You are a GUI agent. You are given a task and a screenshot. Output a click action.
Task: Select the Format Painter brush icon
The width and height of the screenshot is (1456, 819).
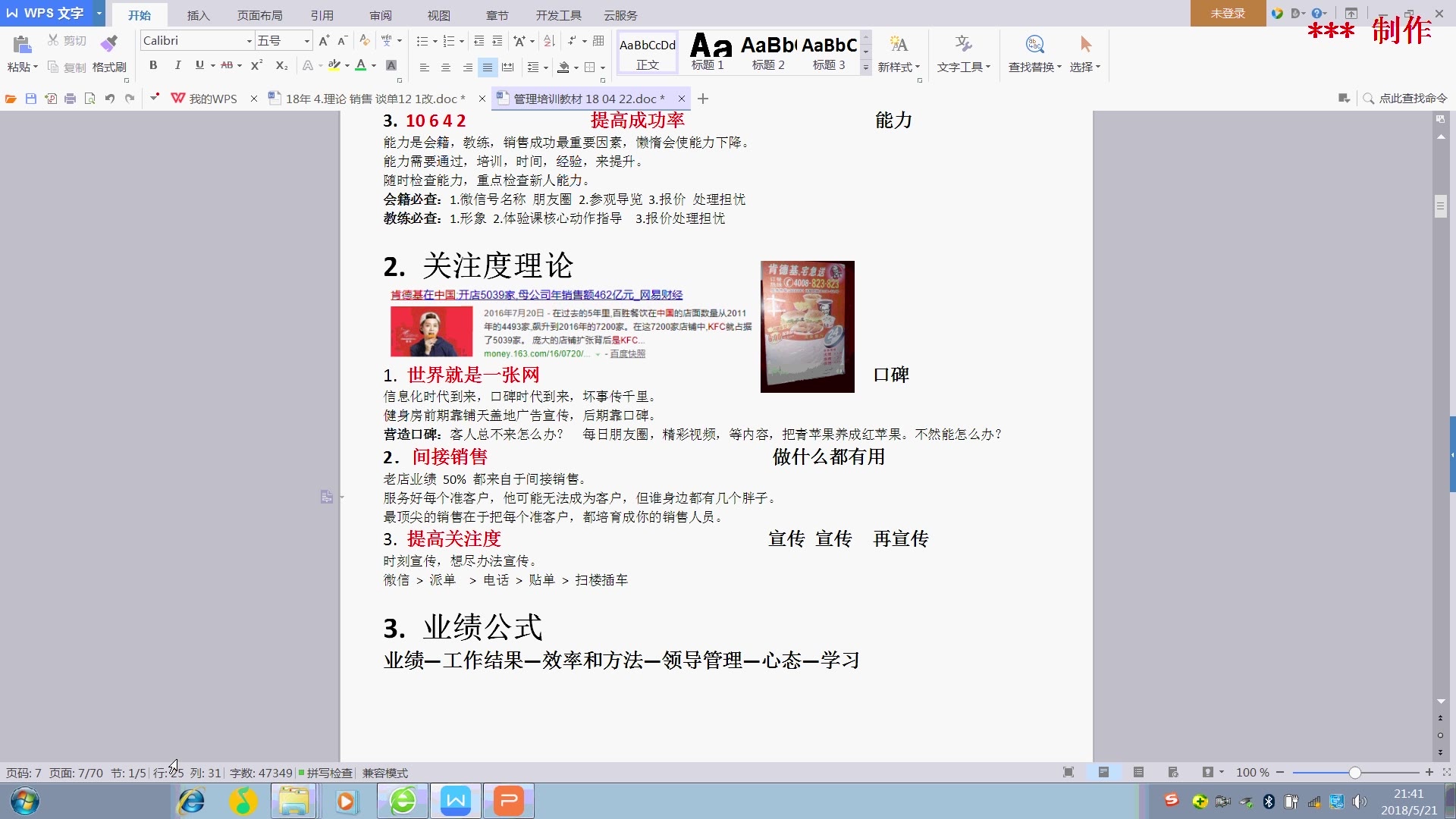(109, 42)
